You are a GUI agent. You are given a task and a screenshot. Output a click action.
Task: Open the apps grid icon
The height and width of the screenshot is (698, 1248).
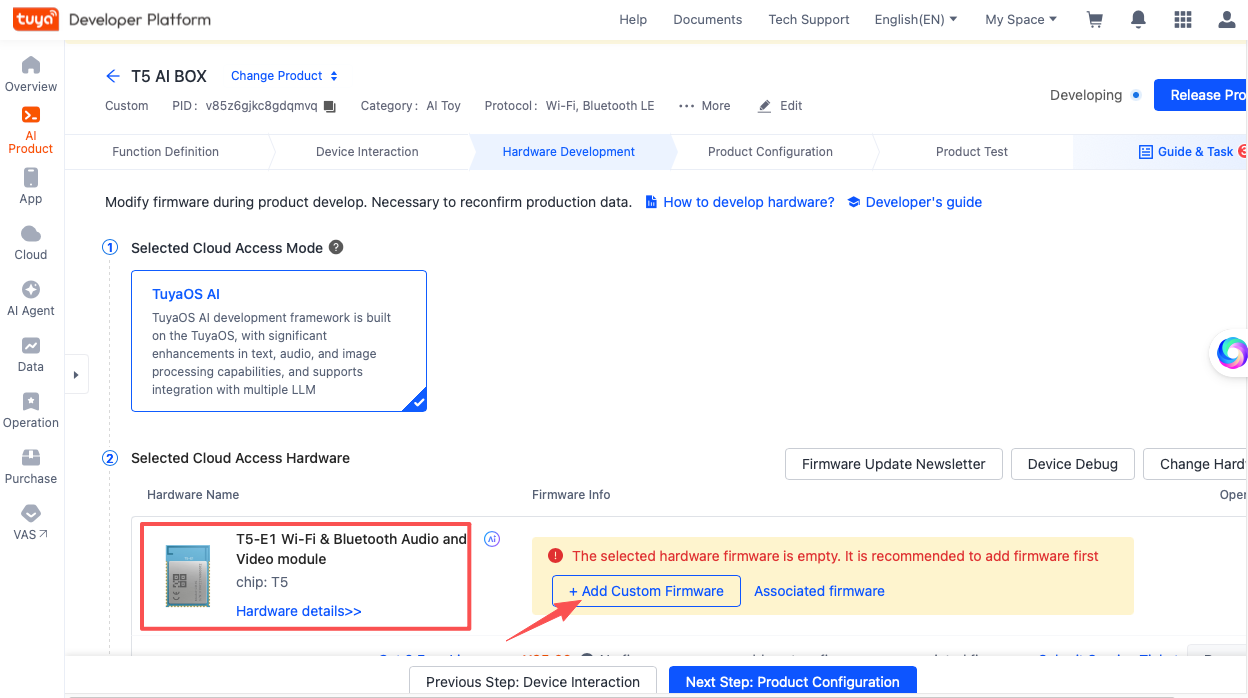[1183, 20]
